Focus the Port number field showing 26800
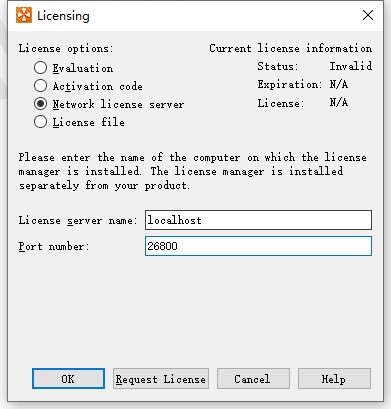The image size is (391, 409). 258,246
